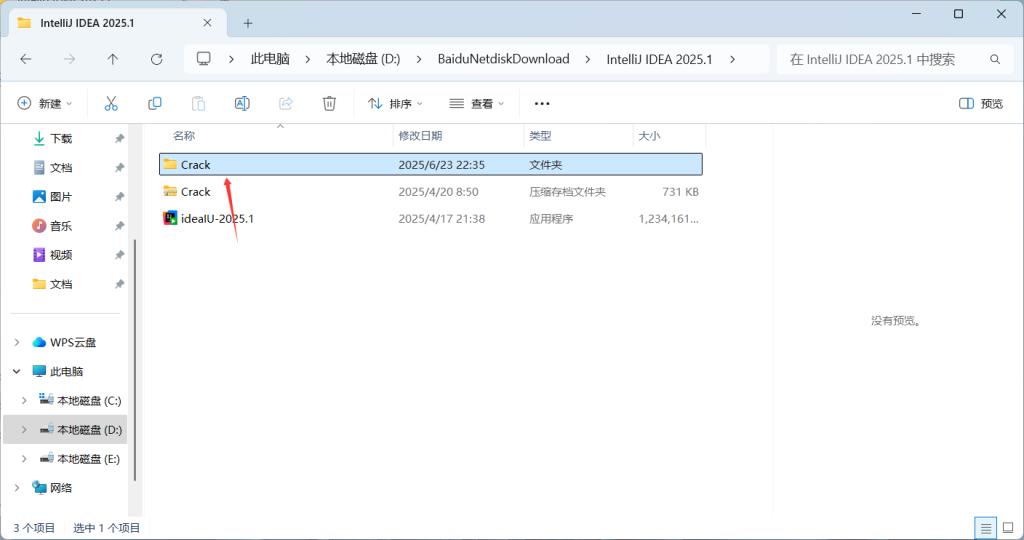This screenshot has height=540, width=1024.
Task: Click the Cut scissors icon
Action: tap(111, 103)
